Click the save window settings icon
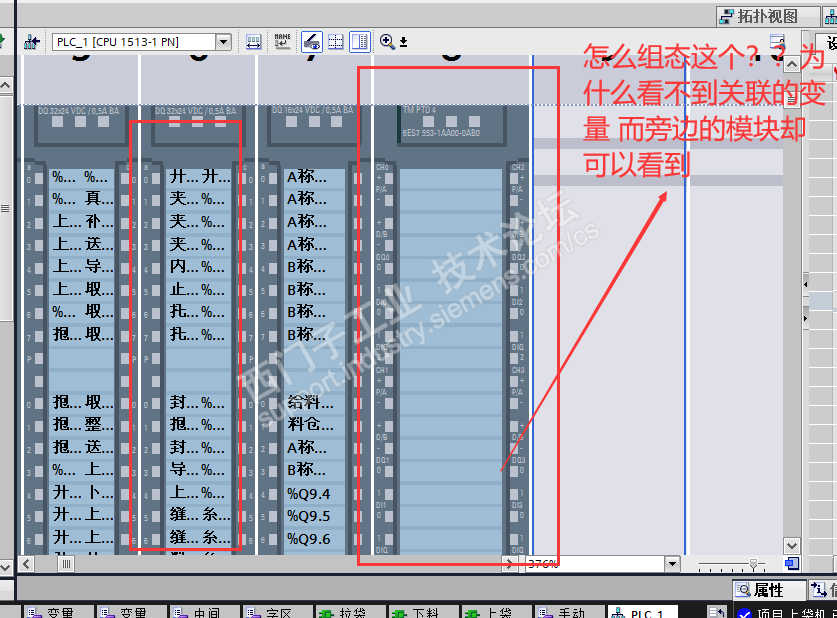 pyautogui.click(x=777, y=41)
